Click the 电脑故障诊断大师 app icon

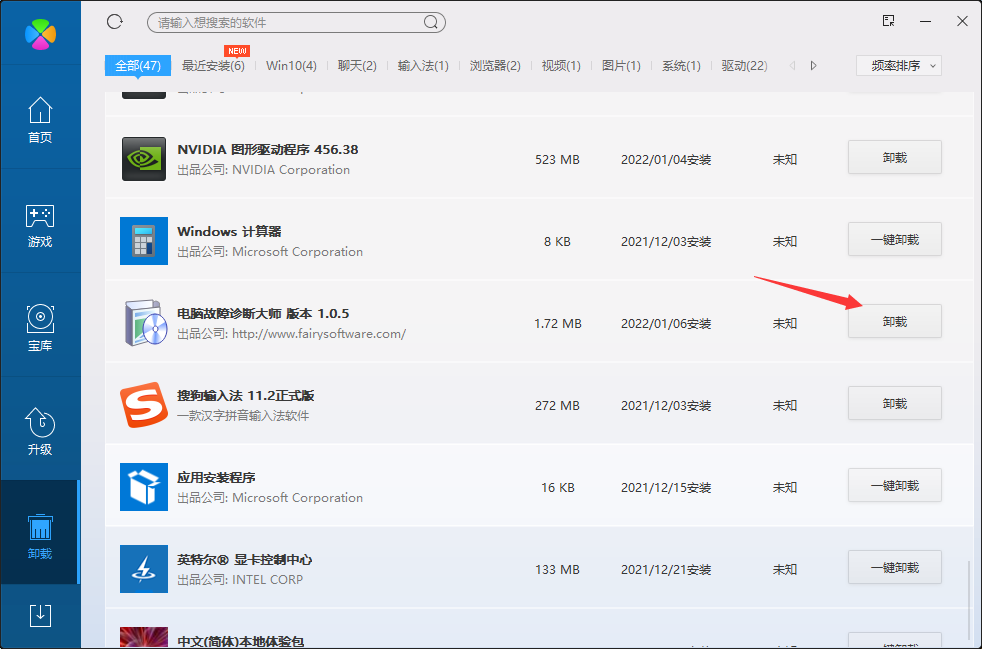(x=145, y=323)
